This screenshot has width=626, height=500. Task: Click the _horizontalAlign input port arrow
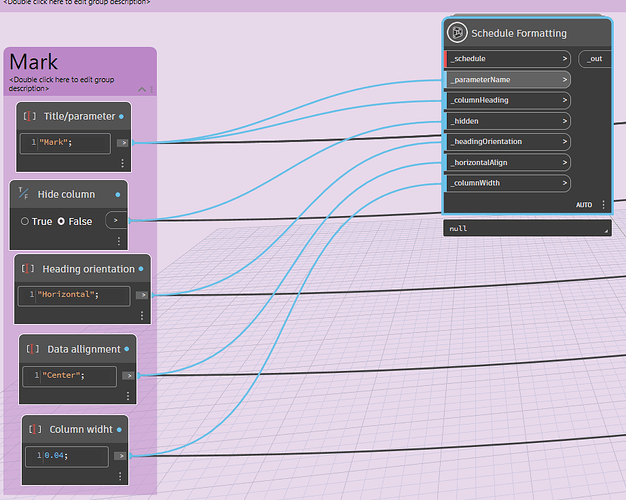565,163
